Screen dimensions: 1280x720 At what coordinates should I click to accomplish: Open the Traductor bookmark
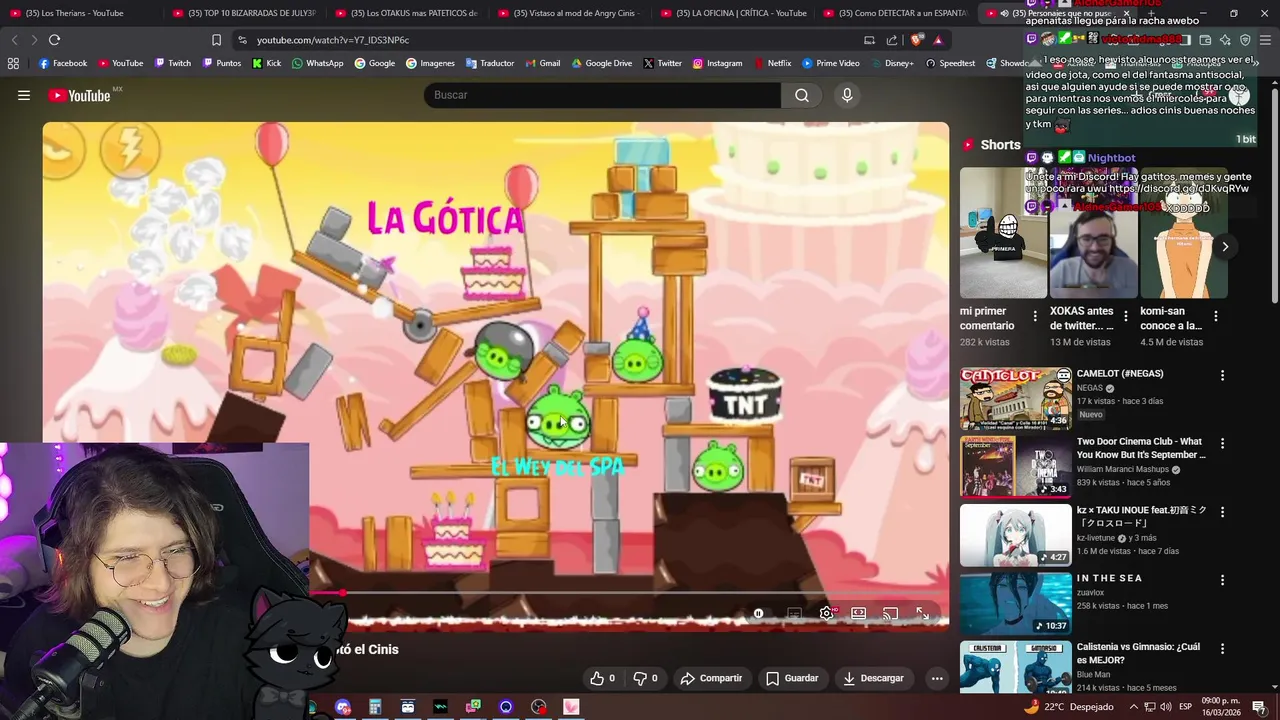tap(490, 63)
